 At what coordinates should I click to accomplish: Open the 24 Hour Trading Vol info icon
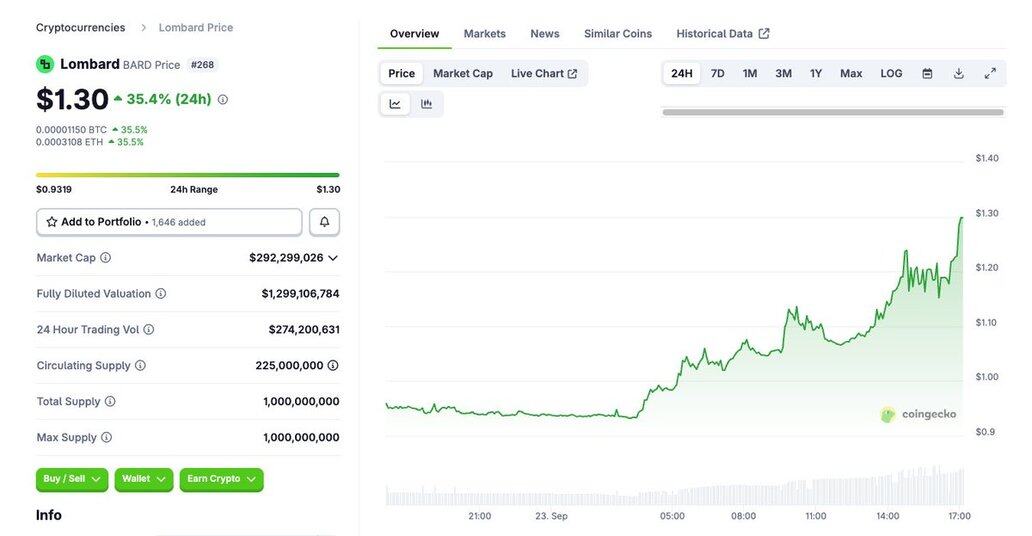149,329
